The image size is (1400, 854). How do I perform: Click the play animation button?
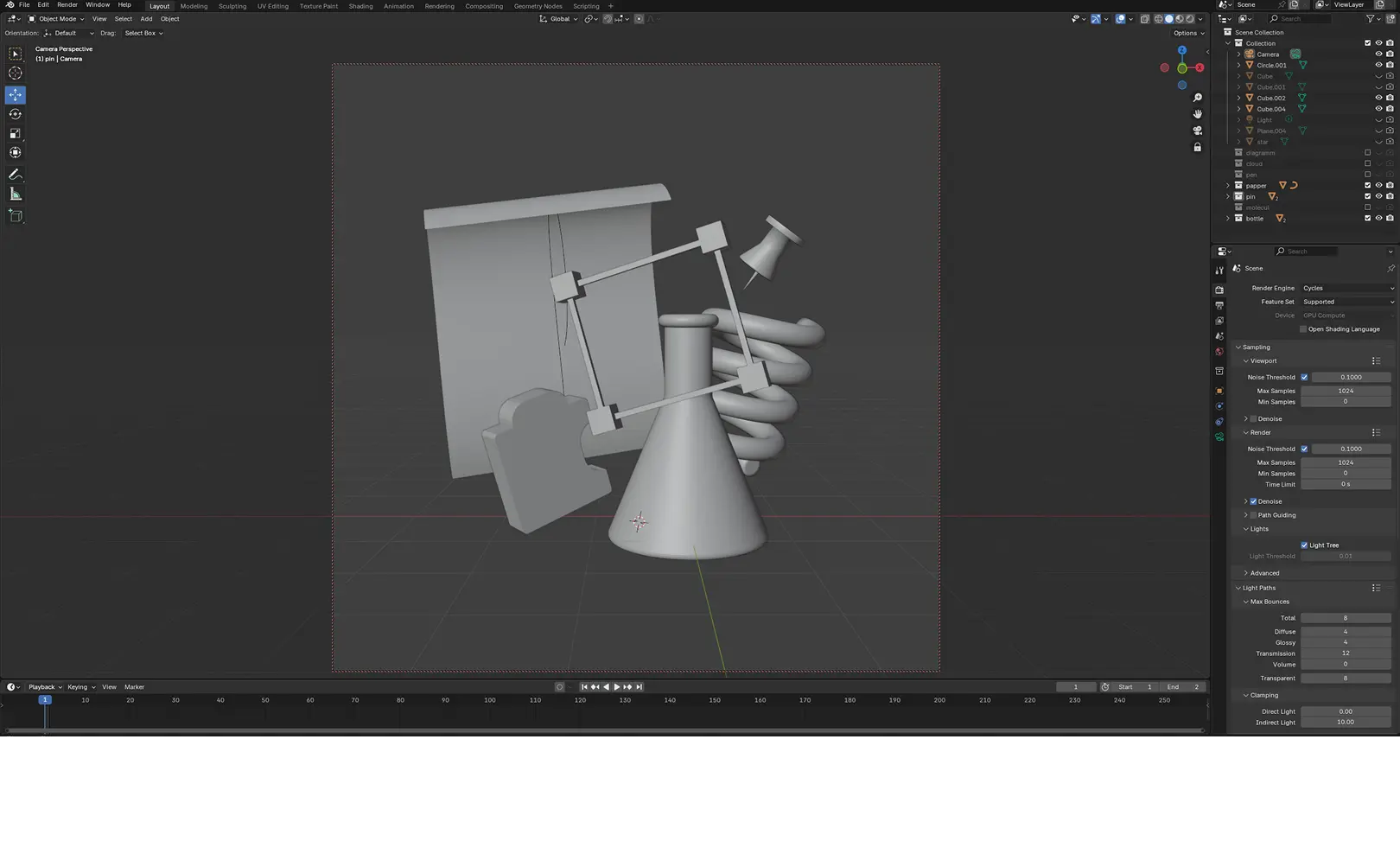[616, 687]
